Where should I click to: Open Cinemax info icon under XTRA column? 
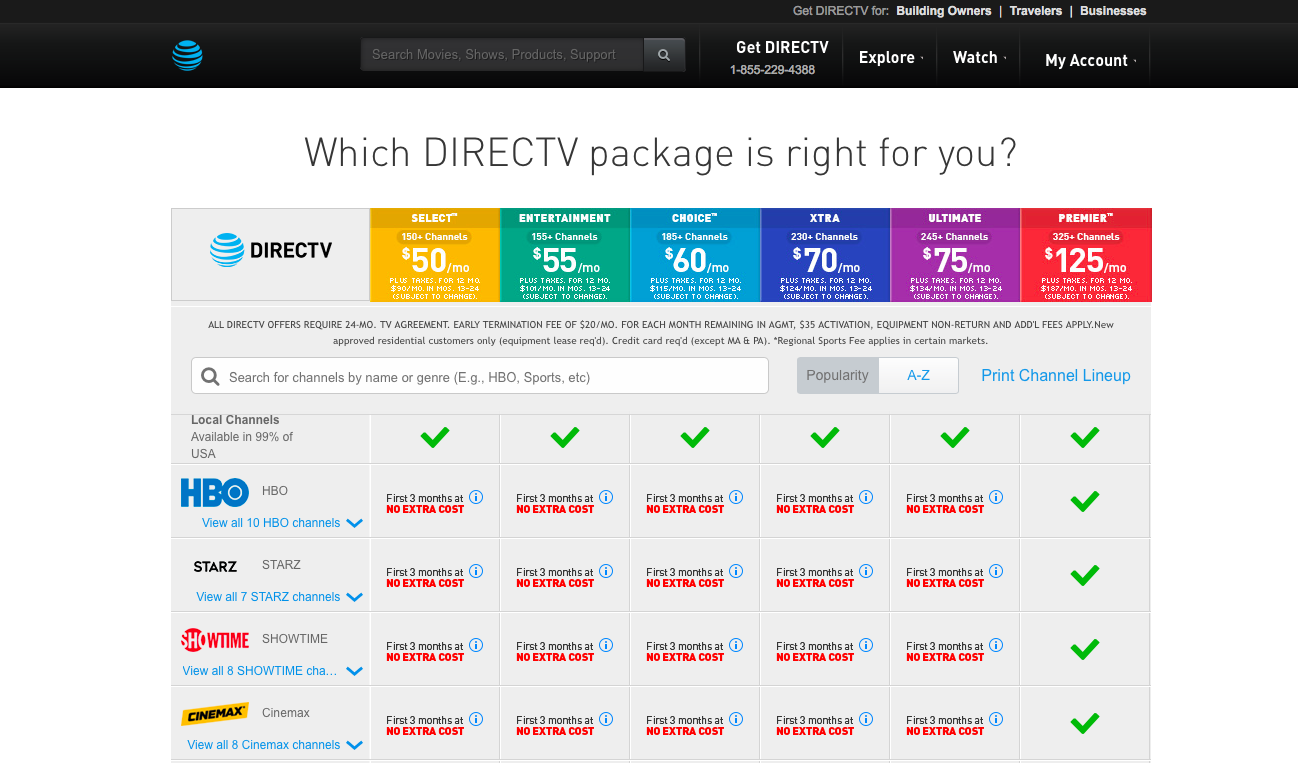pyautogui.click(x=866, y=719)
